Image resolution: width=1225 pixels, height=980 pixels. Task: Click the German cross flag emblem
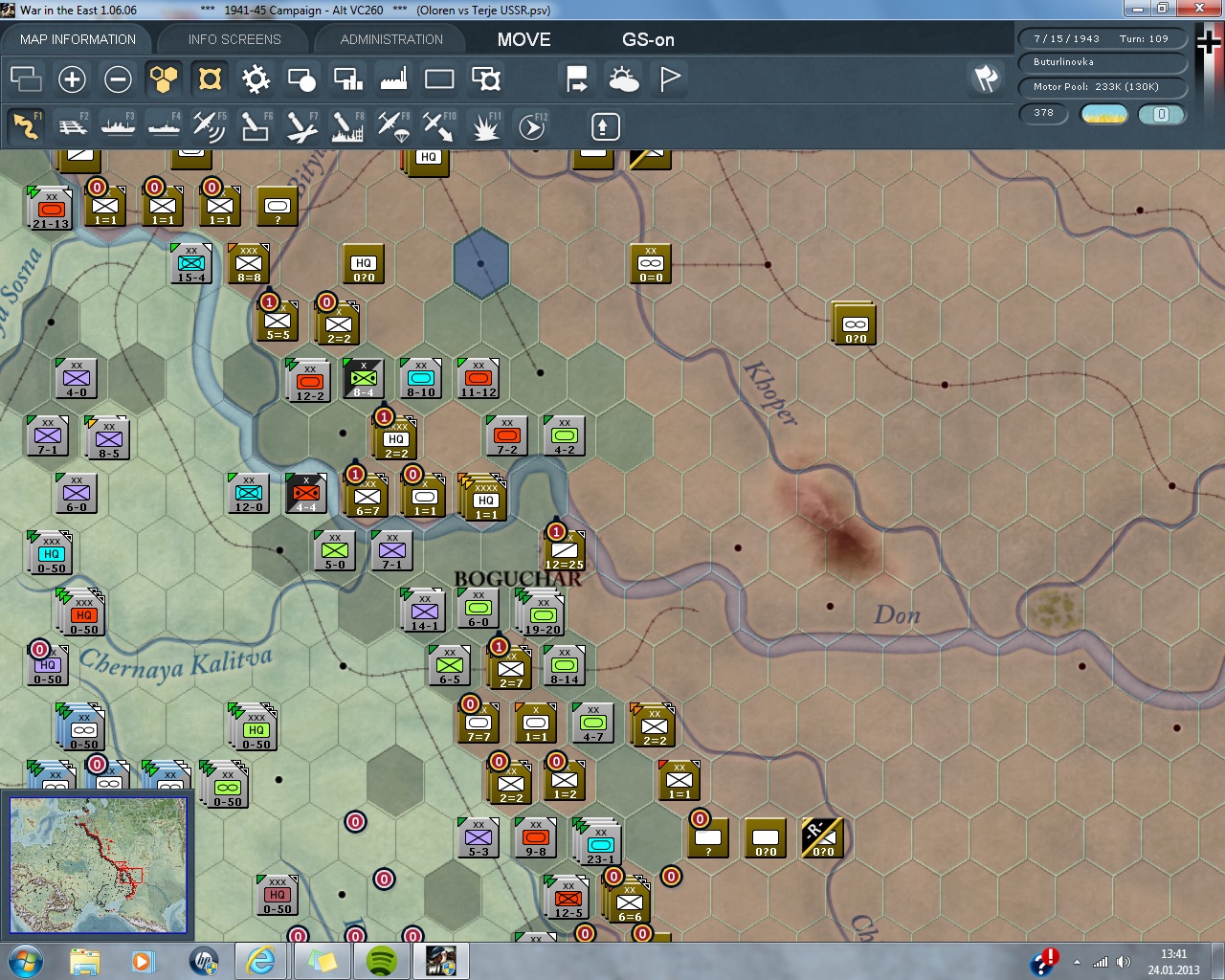click(1208, 41)
